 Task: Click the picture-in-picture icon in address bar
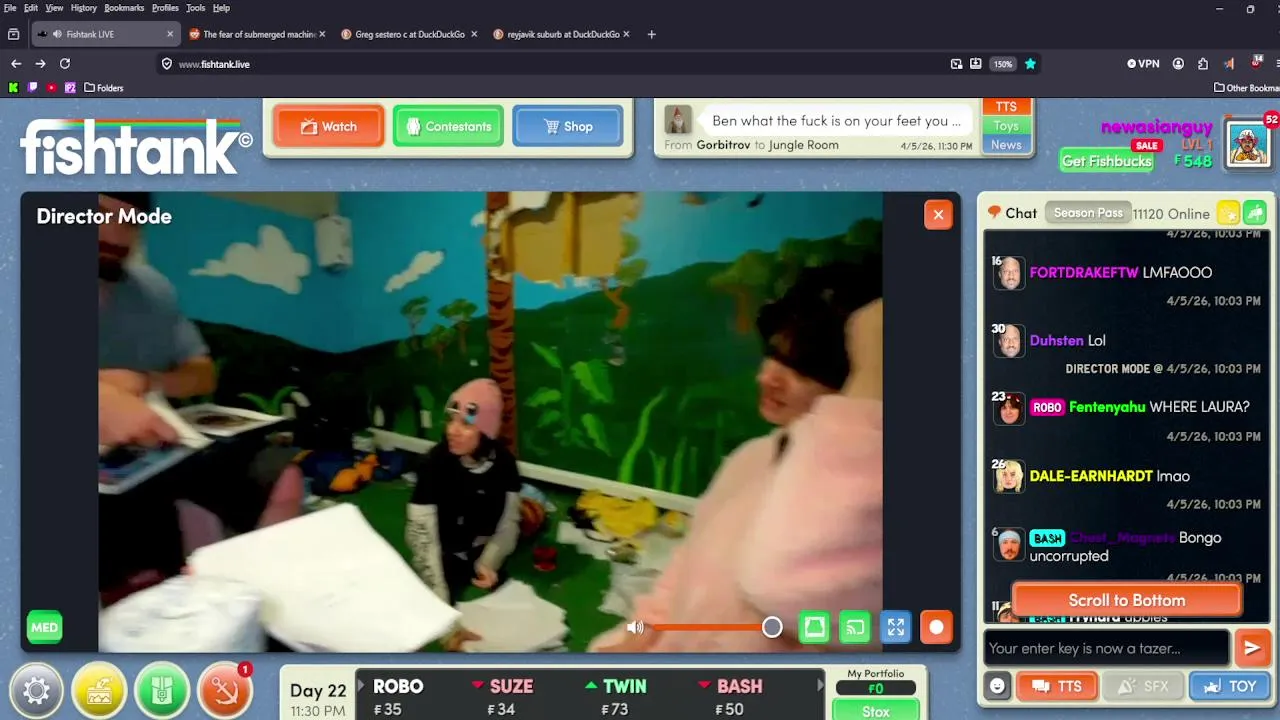(957, 64)
